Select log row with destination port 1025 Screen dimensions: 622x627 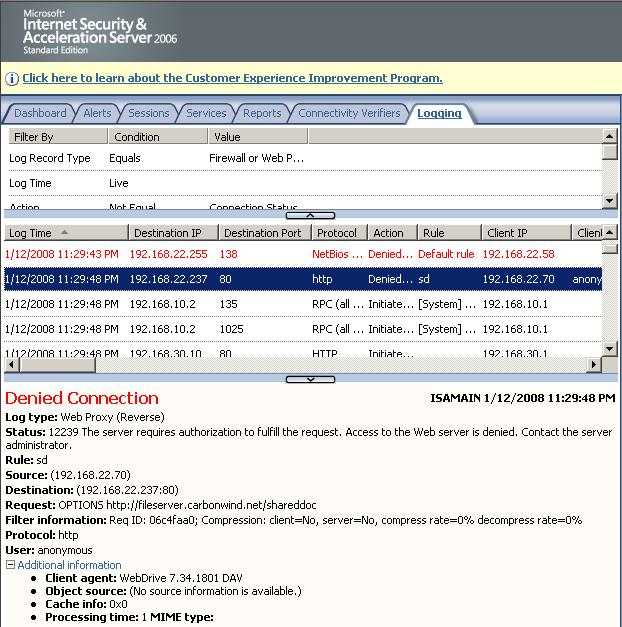[303, 329]
